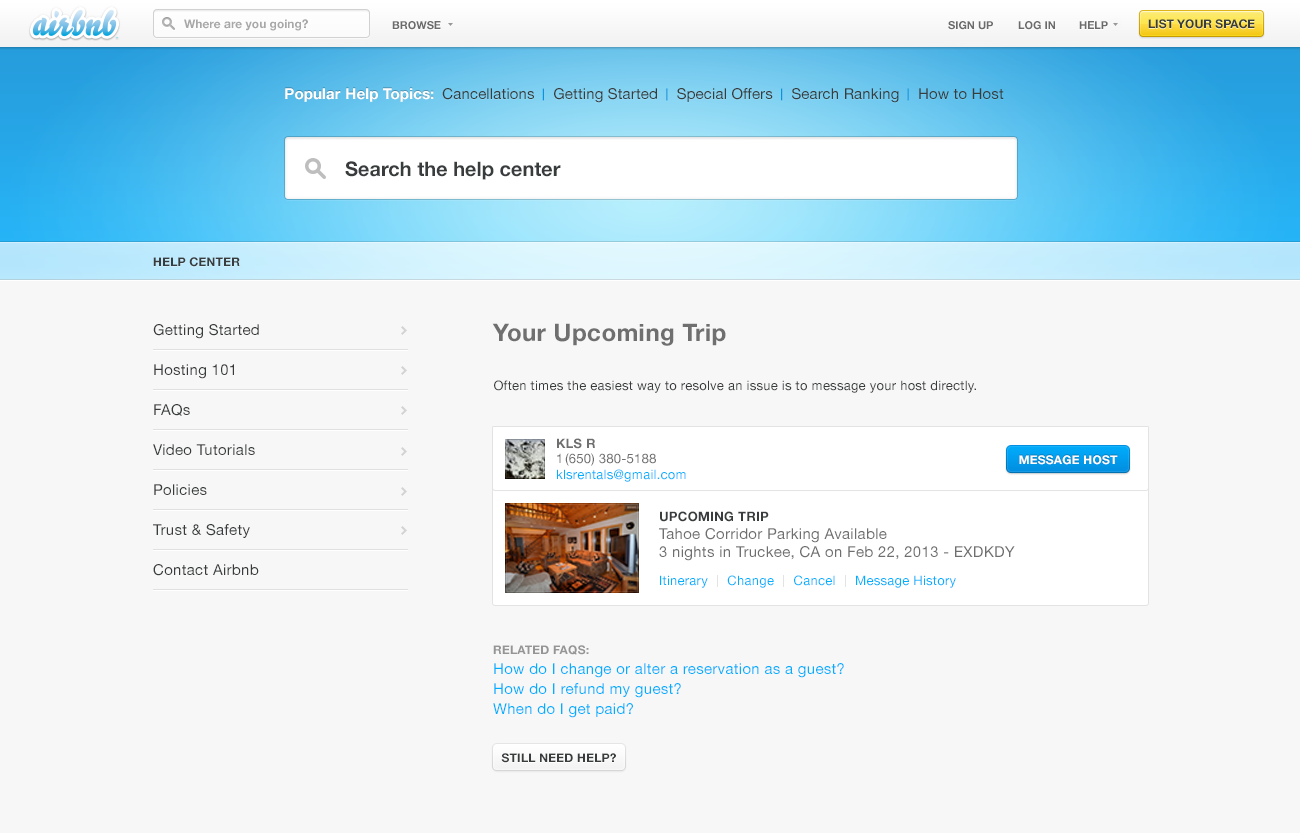Screen dimensions: 1300x833
Task: Expand the Getting Started sidebar chevron
Action: 403,330
